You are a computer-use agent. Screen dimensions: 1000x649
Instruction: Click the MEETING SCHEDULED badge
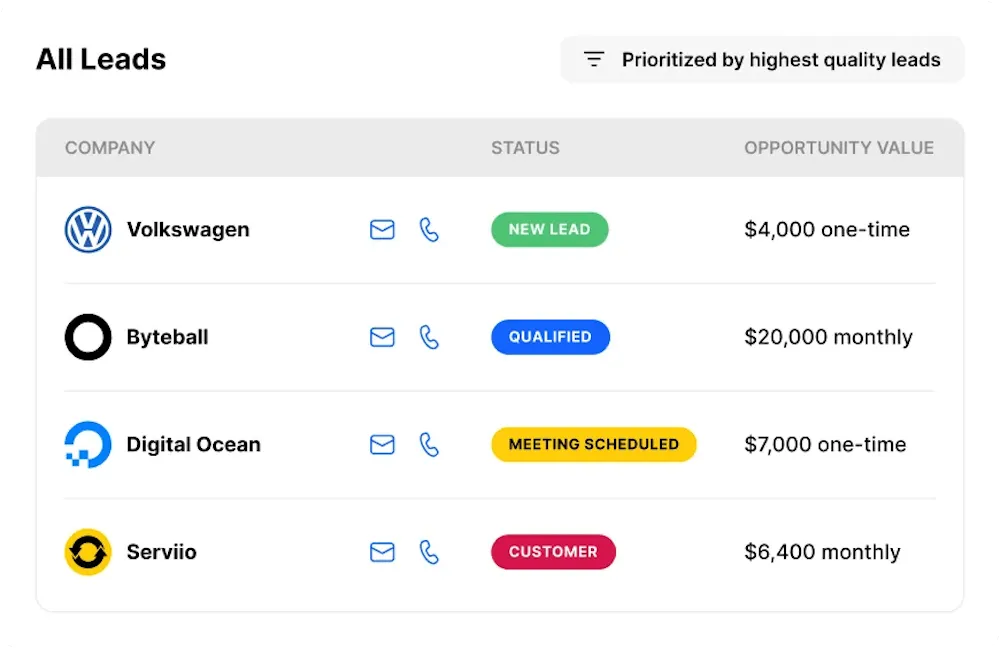[593, 444]
